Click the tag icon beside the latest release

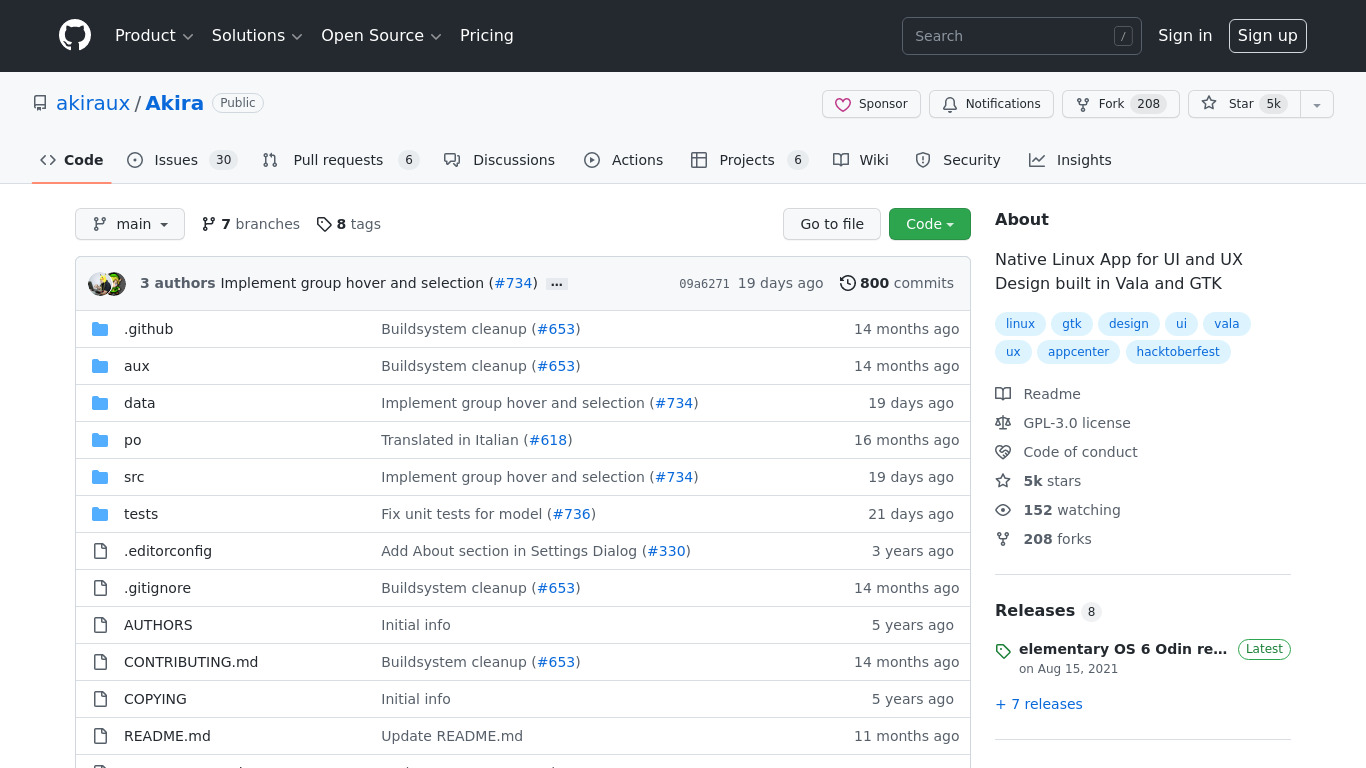(1003, 651)
